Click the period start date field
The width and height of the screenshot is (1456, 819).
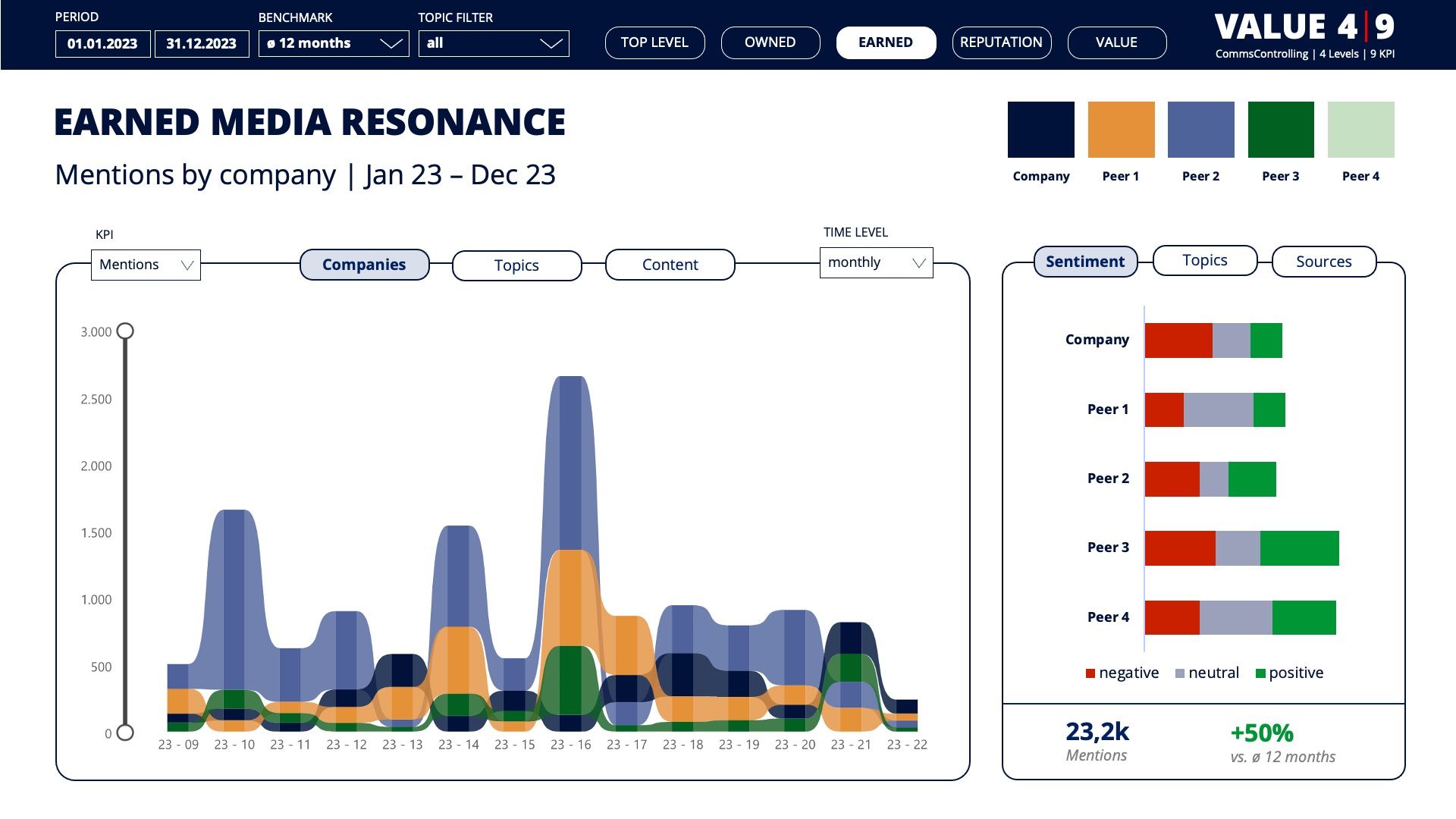click(x=102, y=43)
